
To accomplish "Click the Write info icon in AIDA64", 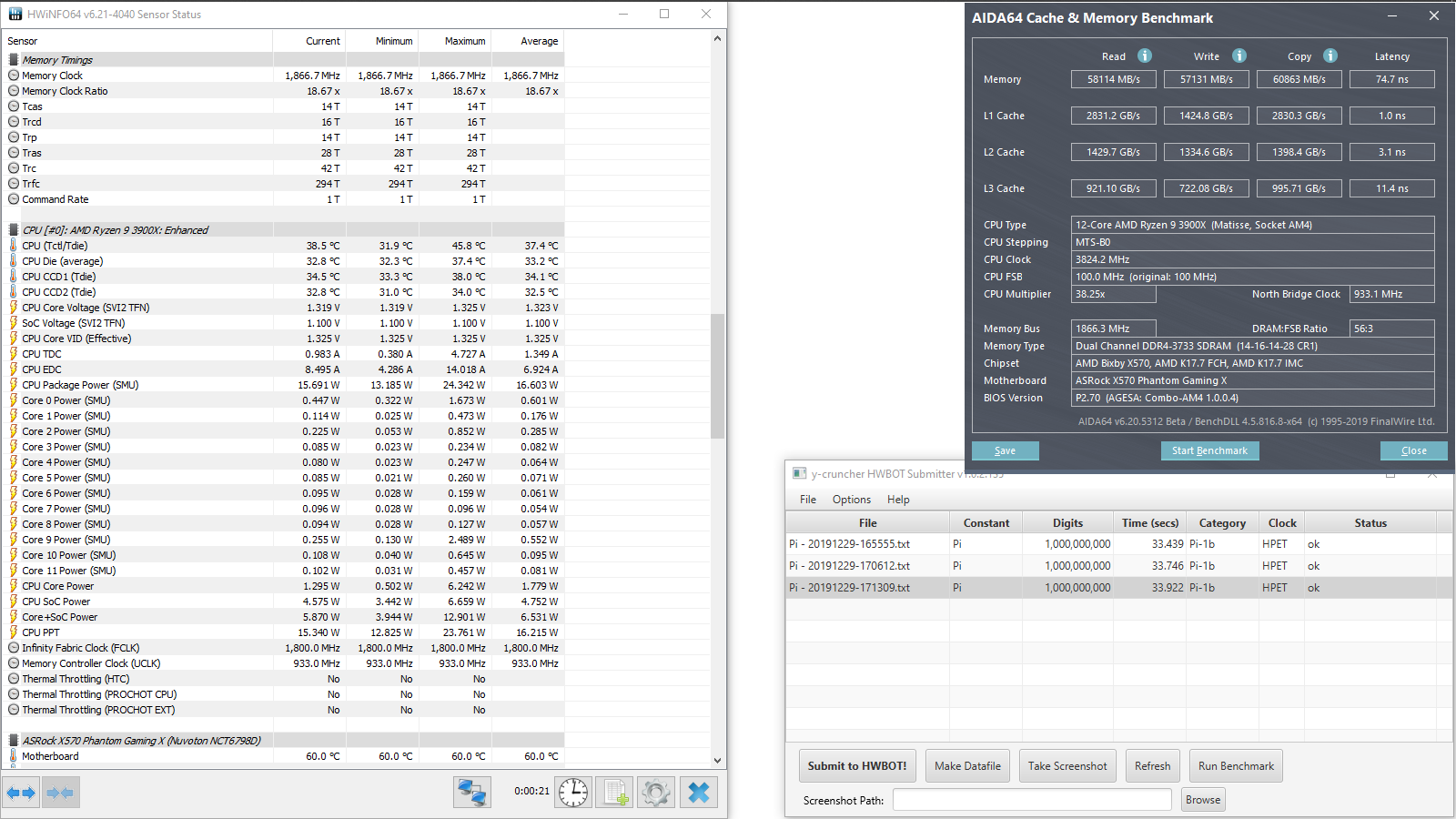I will coord(1239,56).
